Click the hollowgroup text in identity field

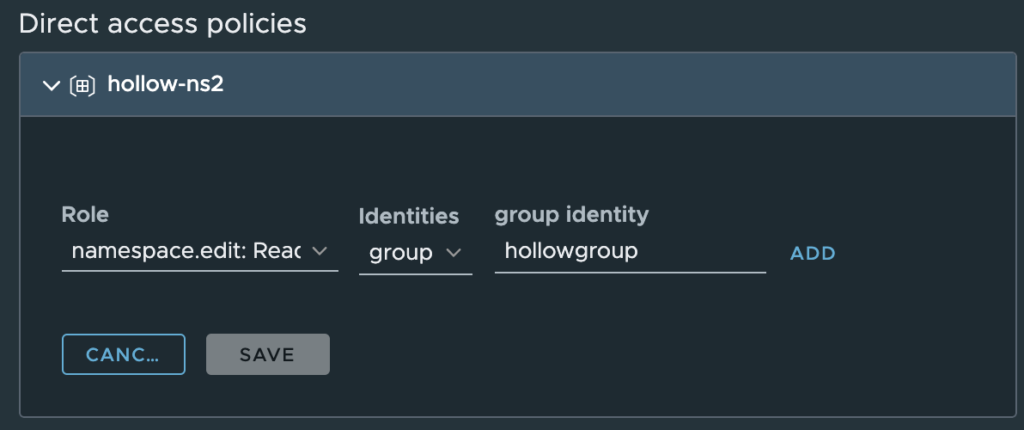click(x=571, y=251)
